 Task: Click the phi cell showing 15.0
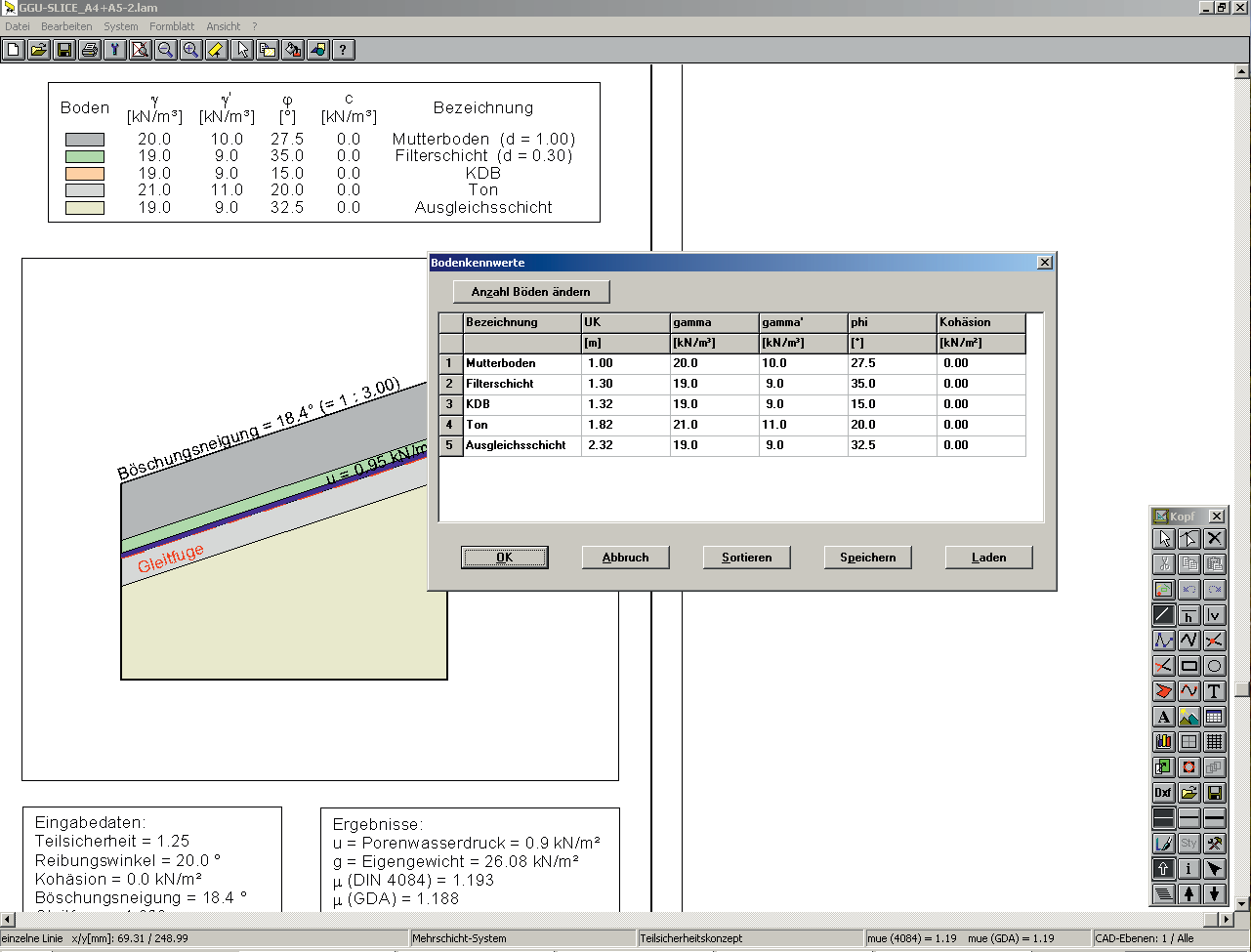(x=892, y=404)
